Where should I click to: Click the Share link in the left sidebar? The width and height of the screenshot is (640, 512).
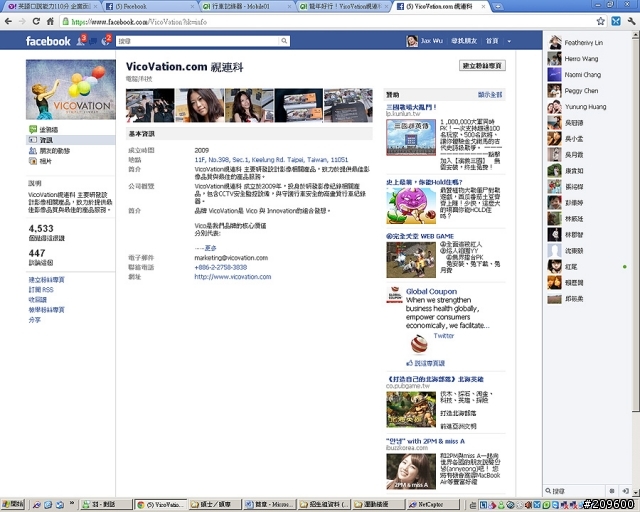(x=34, y=320)
